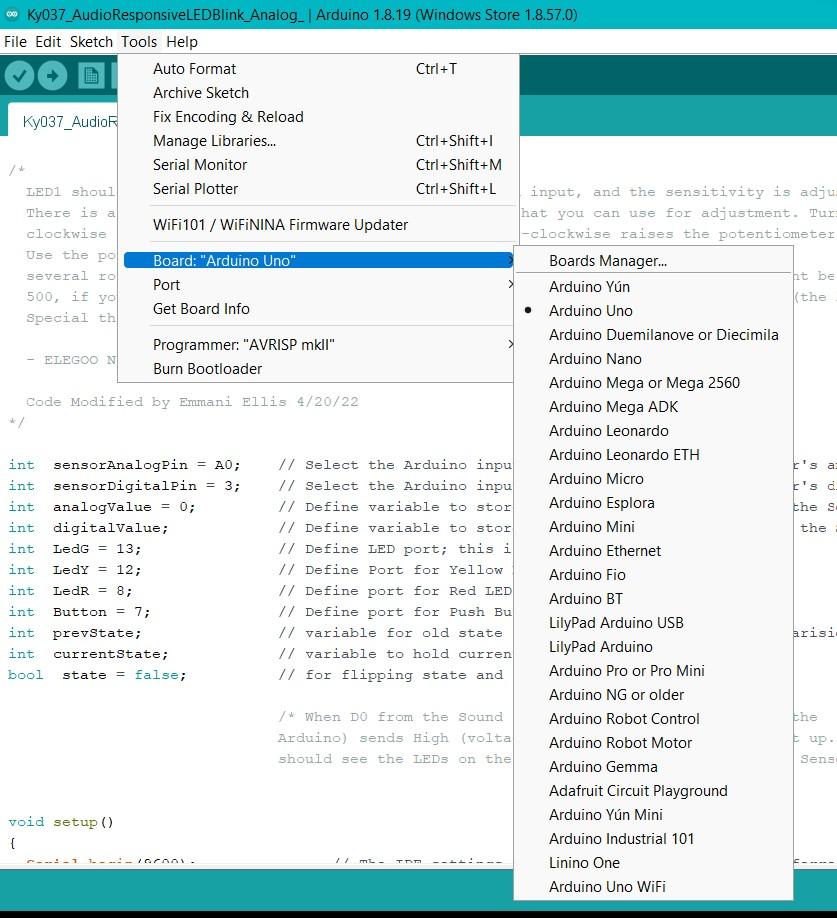Select the plain LilyPad Arduino board
837x918 pixels.
pyautogui.click(x=653, y=647)
